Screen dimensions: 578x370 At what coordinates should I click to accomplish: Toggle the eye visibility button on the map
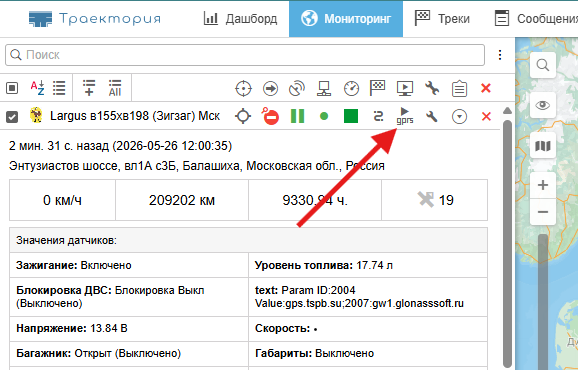[543, 105]
